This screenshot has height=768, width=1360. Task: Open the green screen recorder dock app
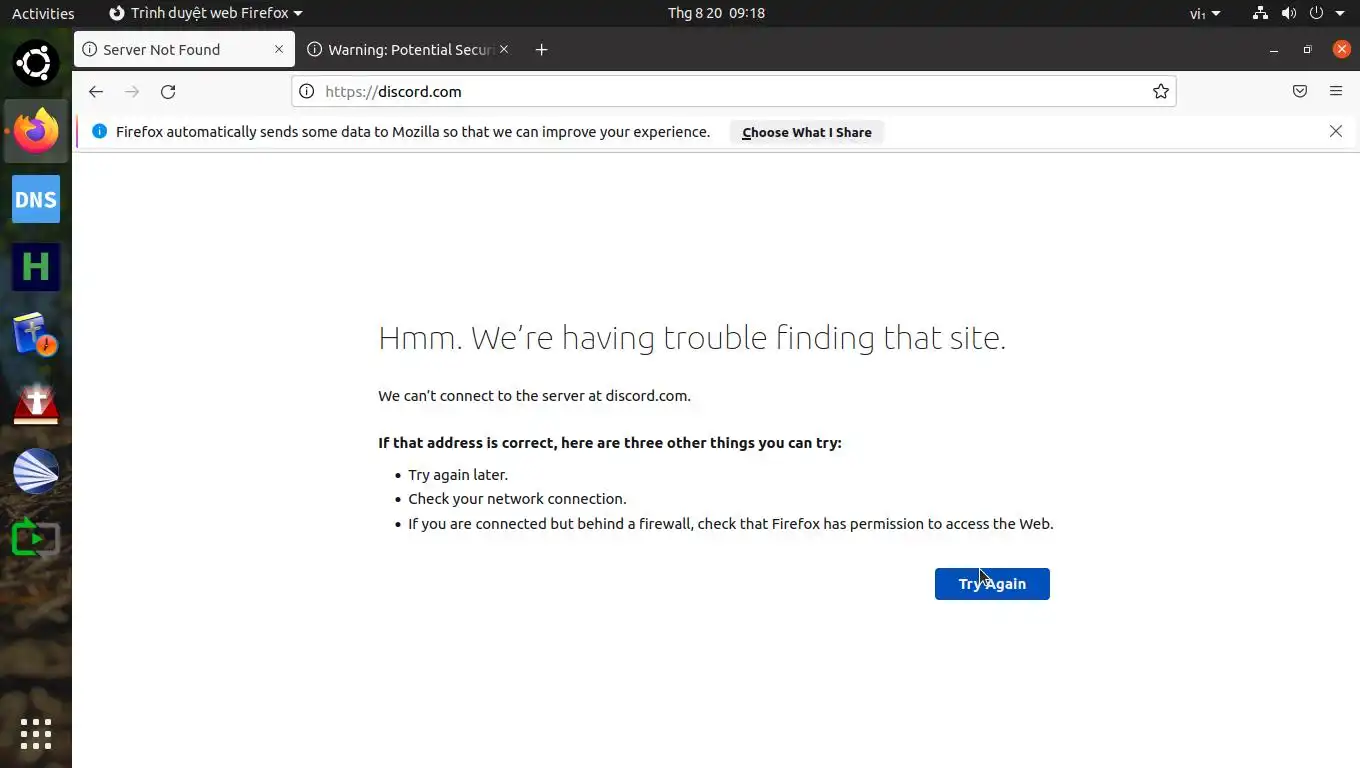[x=36, y=539]
